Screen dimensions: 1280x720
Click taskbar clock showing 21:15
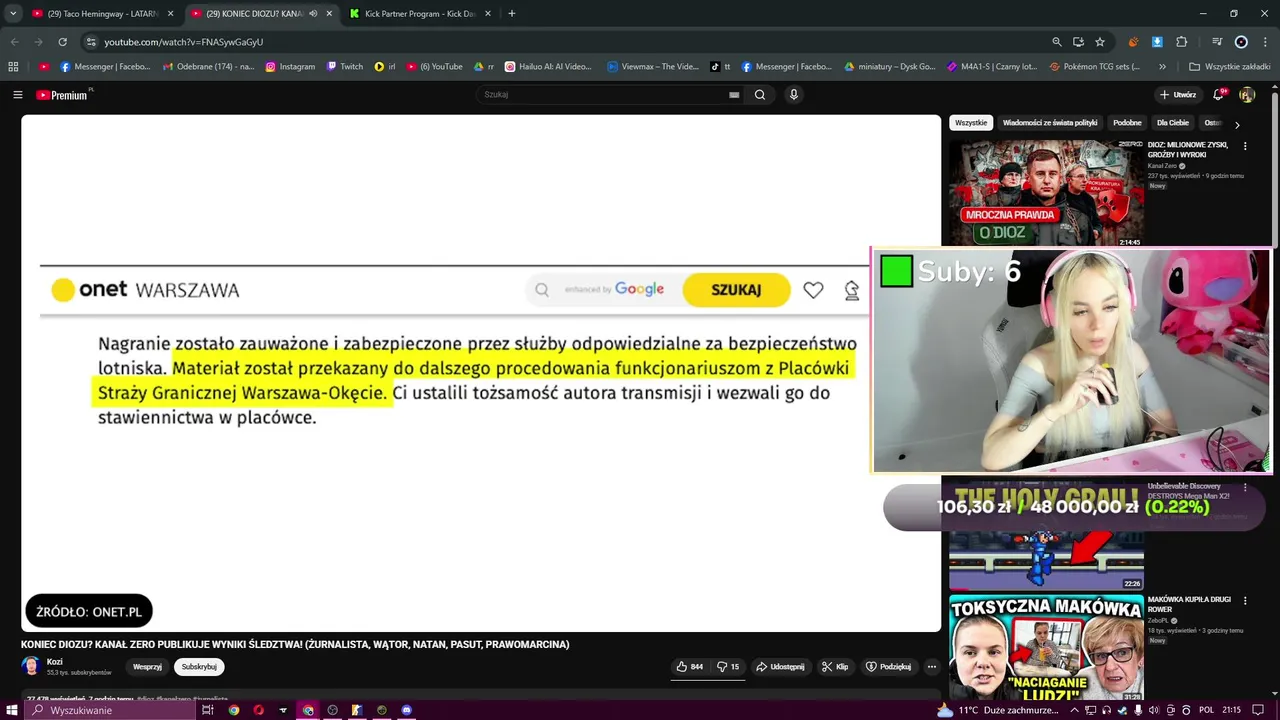tap(1232, 710)
